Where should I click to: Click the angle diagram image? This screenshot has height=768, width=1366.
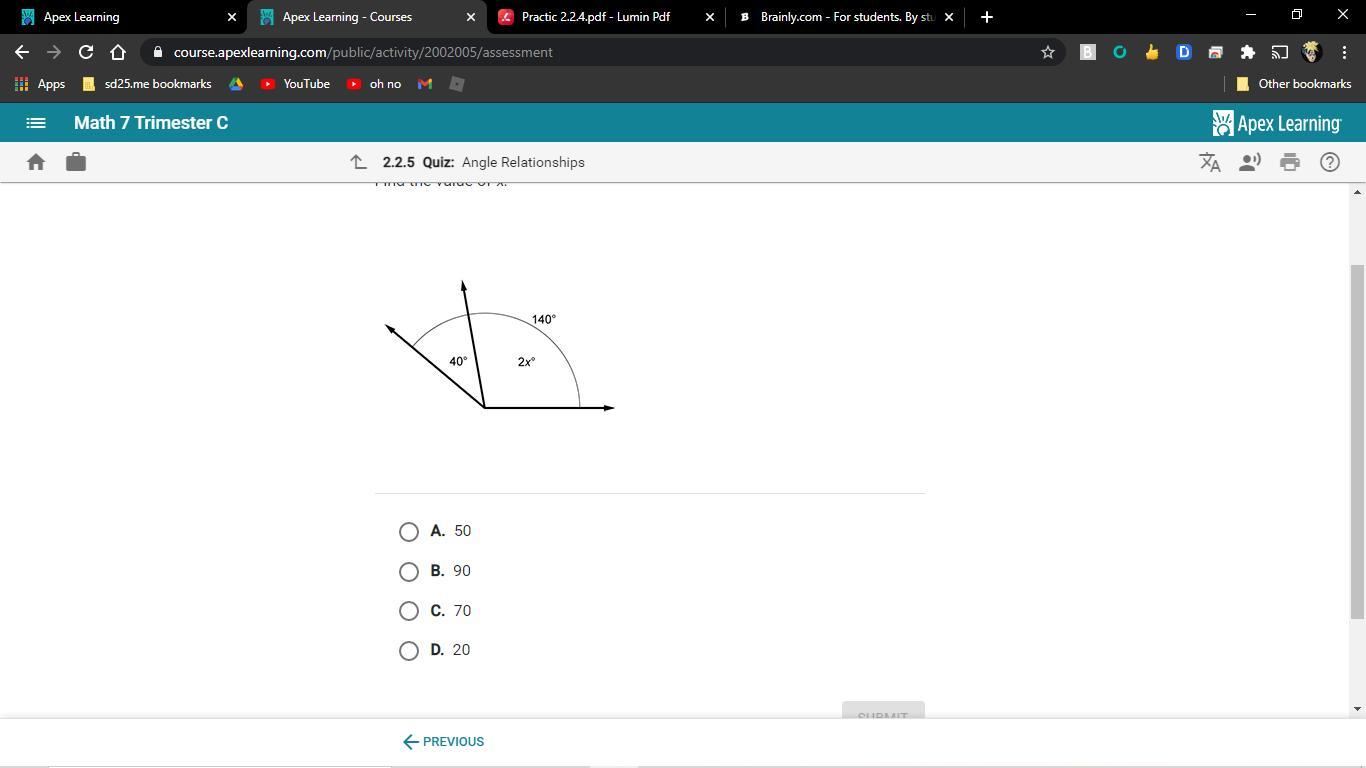[500, 346]
